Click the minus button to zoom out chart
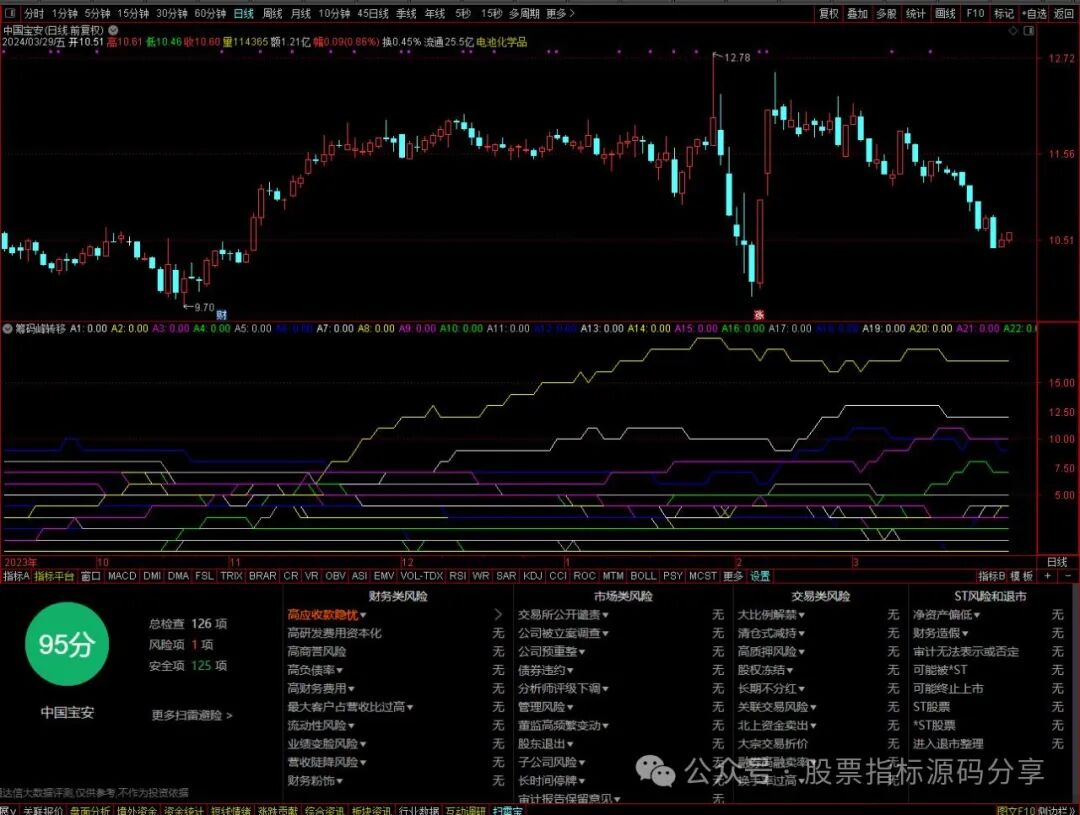The height and width of the screenshot is (815, 1080). (x=1068, y=576)
